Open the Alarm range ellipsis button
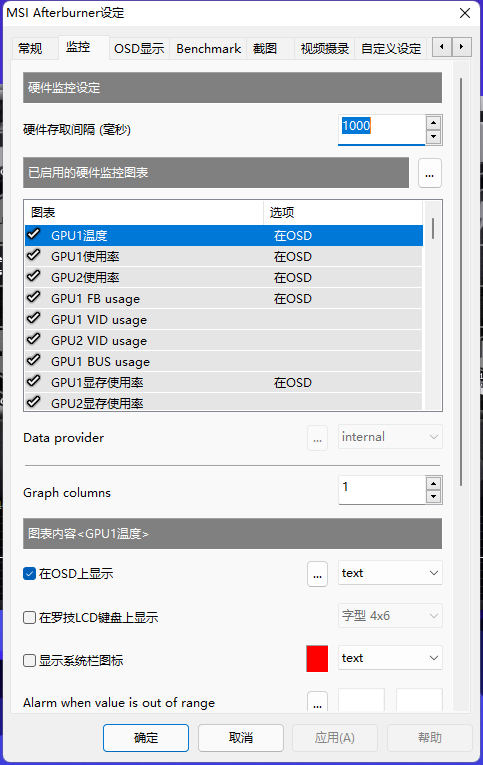 point(317,702)
